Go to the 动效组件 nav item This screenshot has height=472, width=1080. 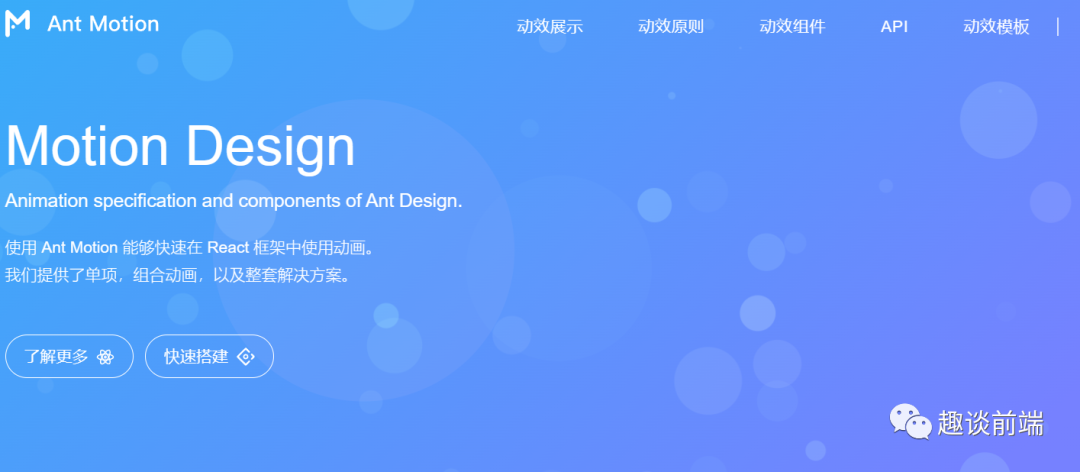792,27
